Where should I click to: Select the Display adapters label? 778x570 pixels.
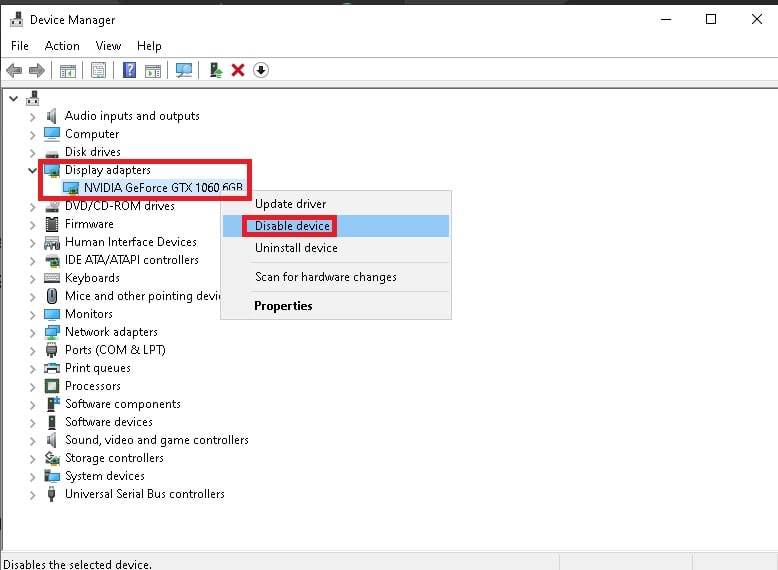point(108,170)
